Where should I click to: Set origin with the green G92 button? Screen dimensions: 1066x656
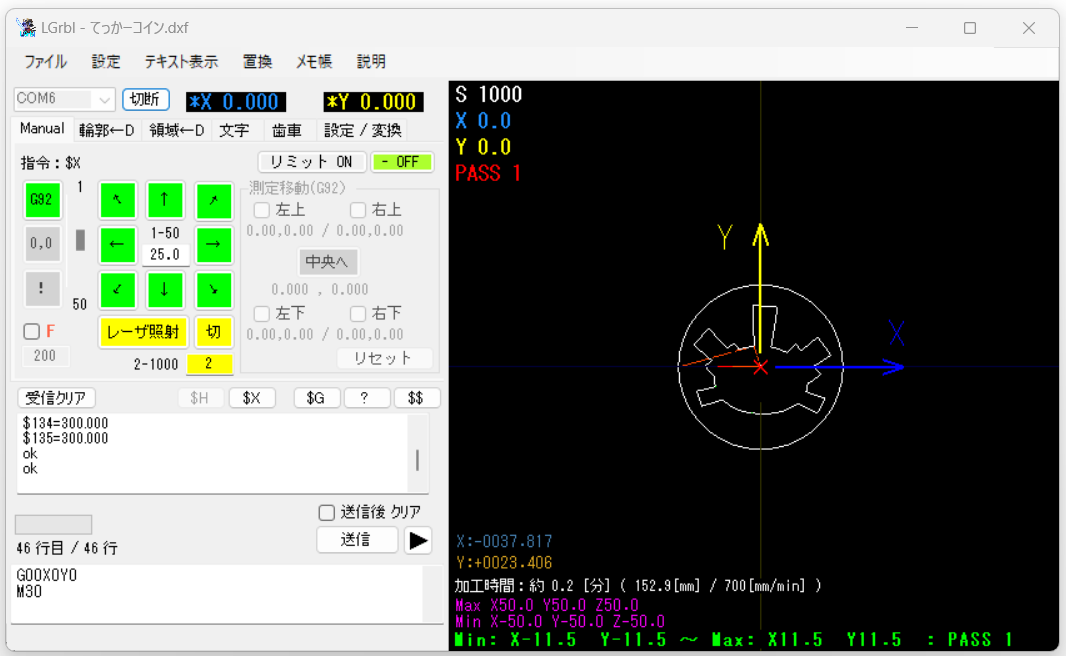[42, 200]
